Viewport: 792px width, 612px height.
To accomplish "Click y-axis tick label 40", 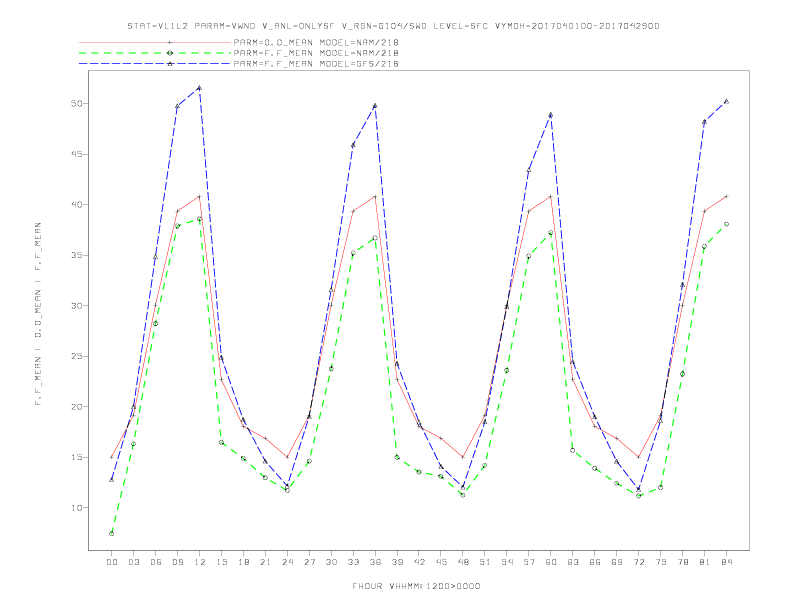I will 76,205.
